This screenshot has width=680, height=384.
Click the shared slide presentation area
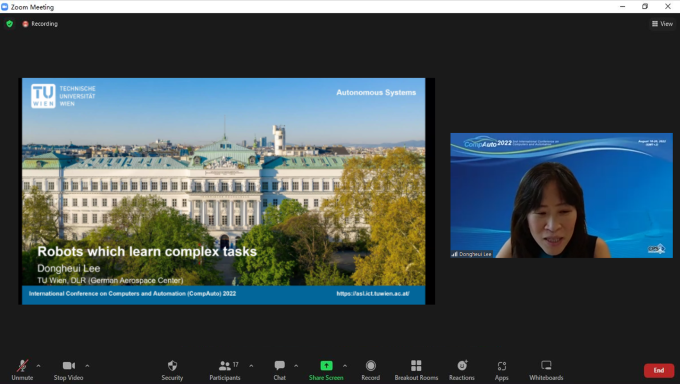(224, 191)
